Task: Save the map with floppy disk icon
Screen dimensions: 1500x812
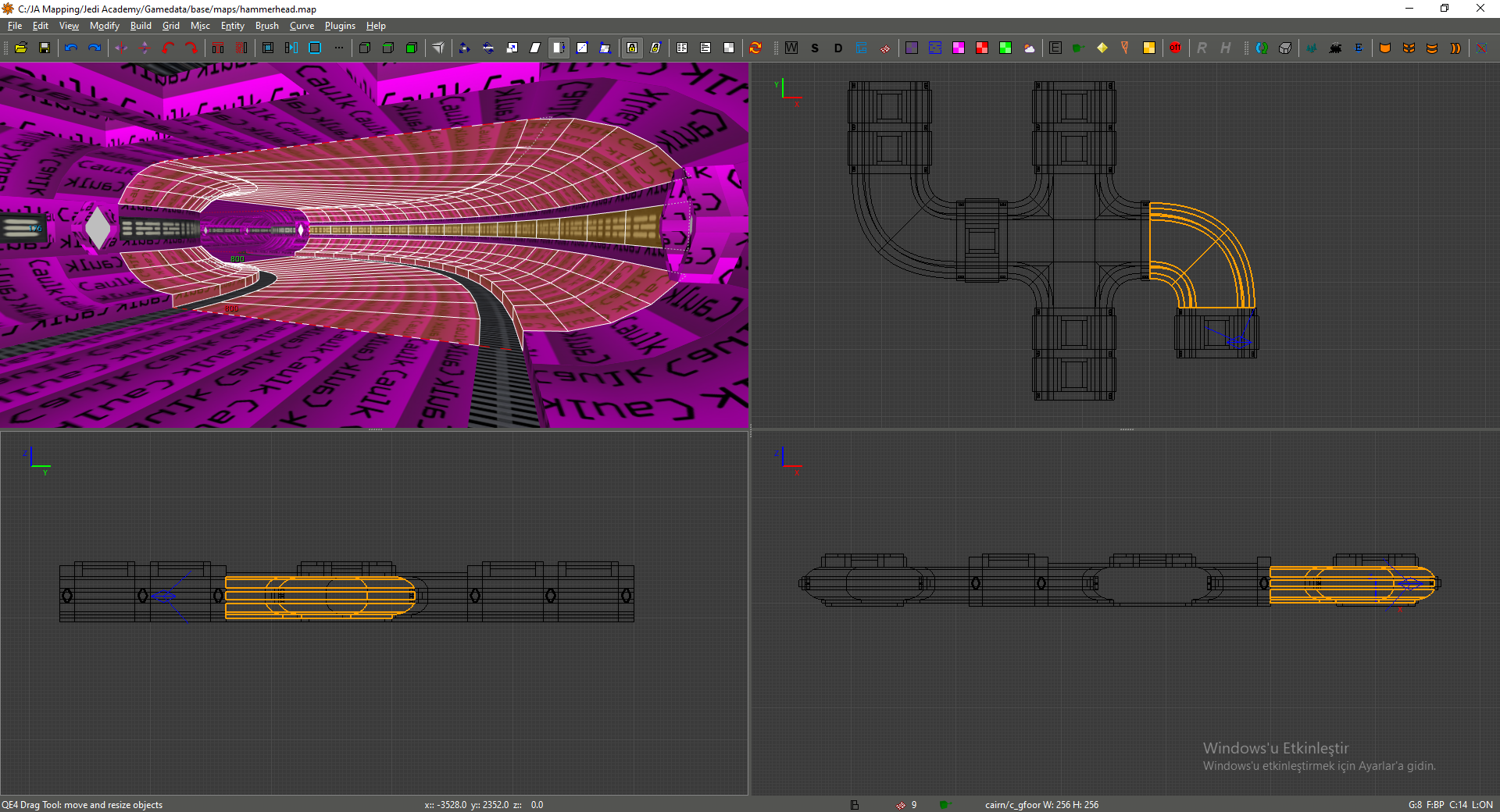Action: [45, 48]
